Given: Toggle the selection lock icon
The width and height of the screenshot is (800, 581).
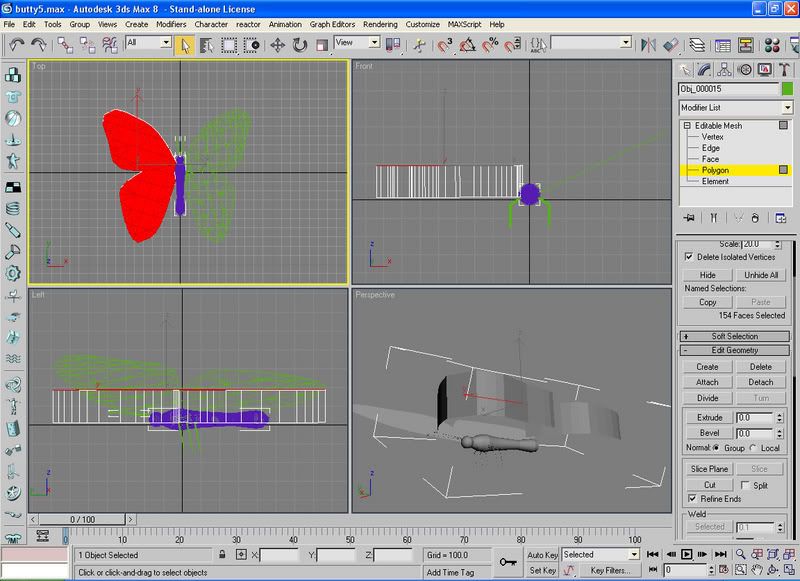Looking at the screenshot, I should 221,554.
